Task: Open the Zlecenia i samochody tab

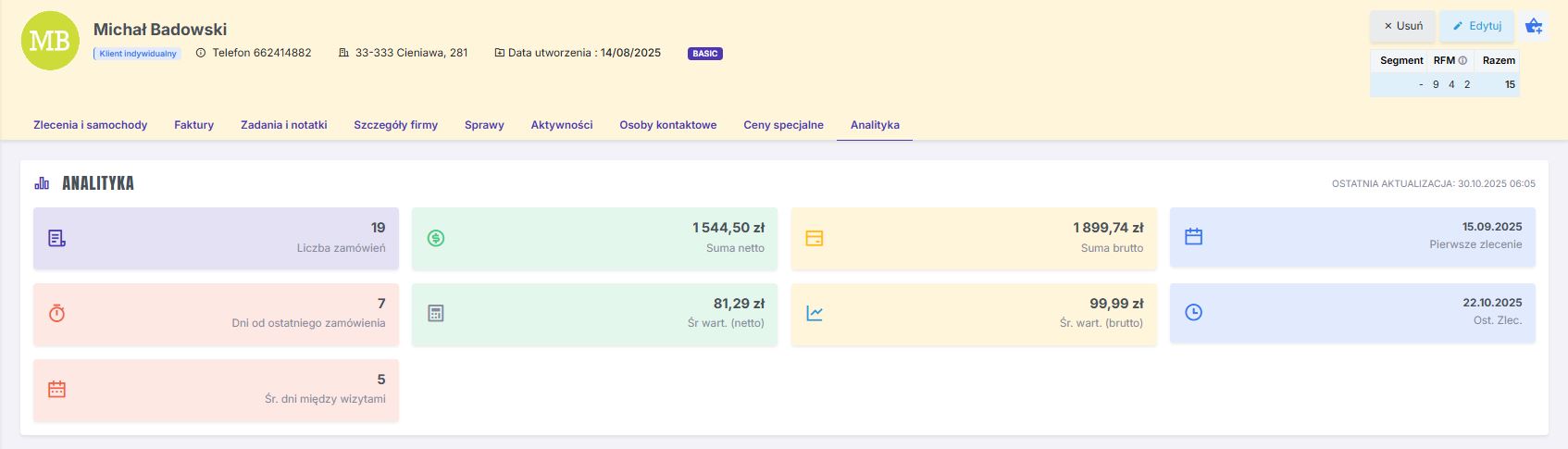Action: pos(91,125)
